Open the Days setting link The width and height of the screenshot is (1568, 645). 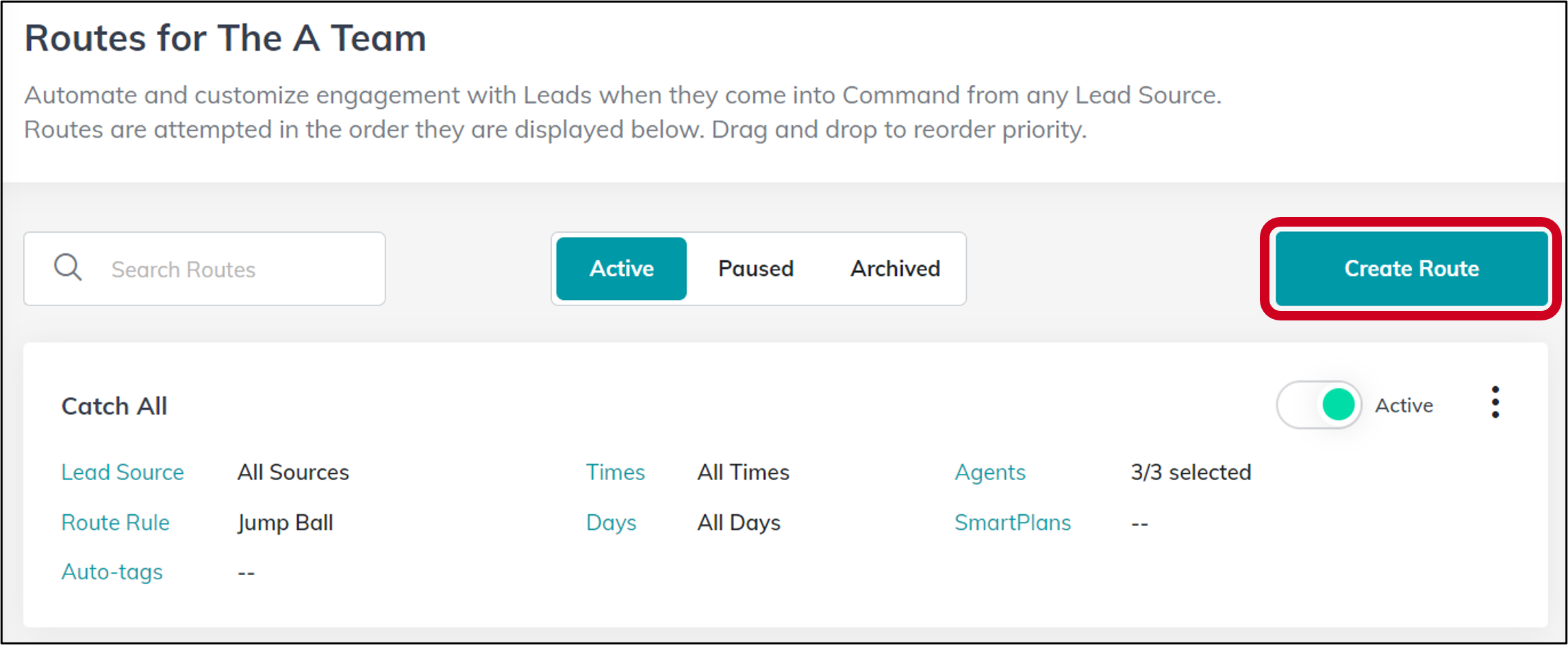click(611, 524)
